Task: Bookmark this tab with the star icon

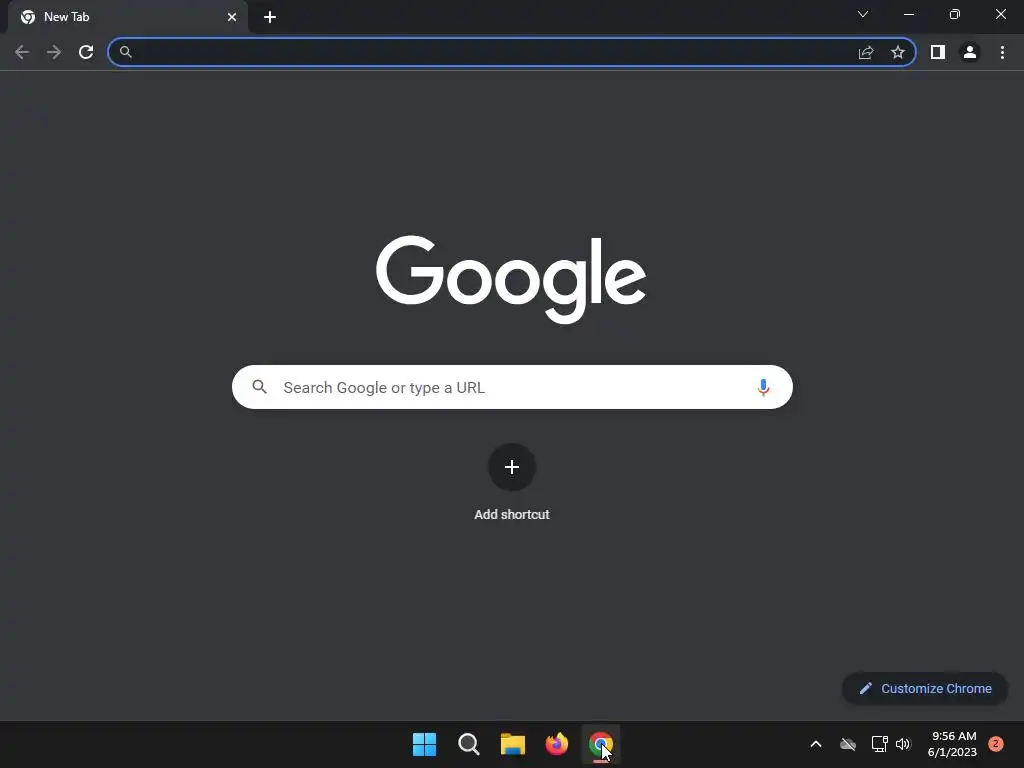Action: pos(898,52)
